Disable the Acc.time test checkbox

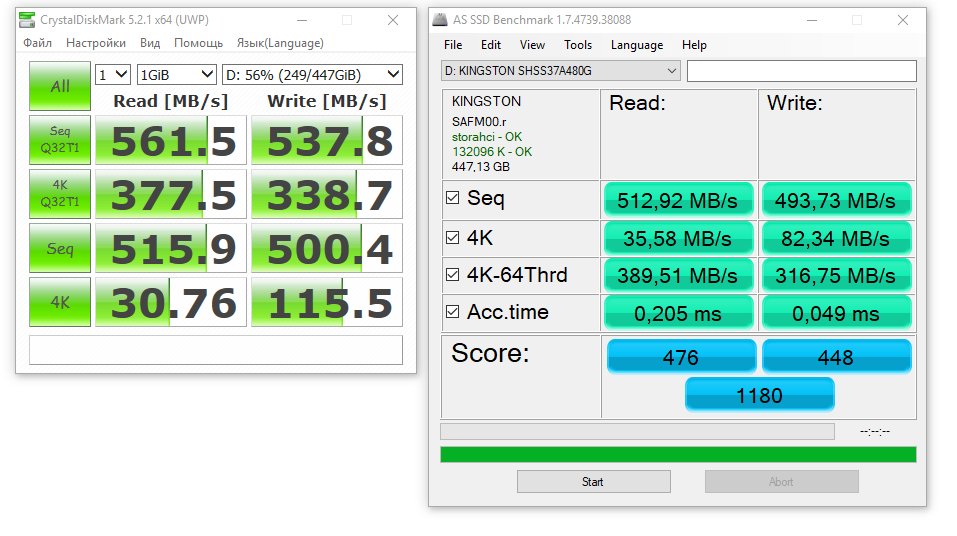pos(452,312)
